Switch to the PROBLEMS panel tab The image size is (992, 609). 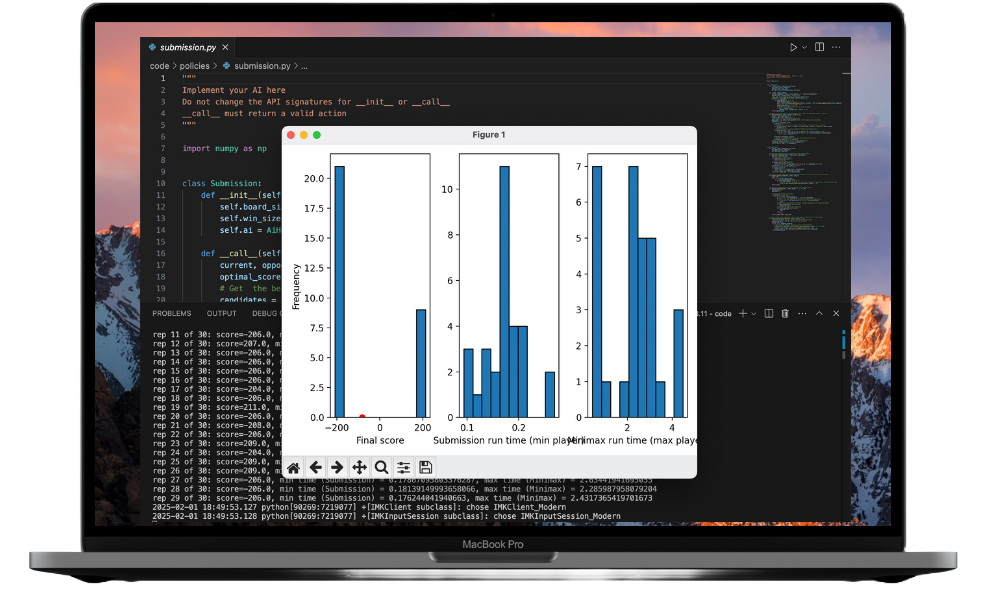coord(171,313)
